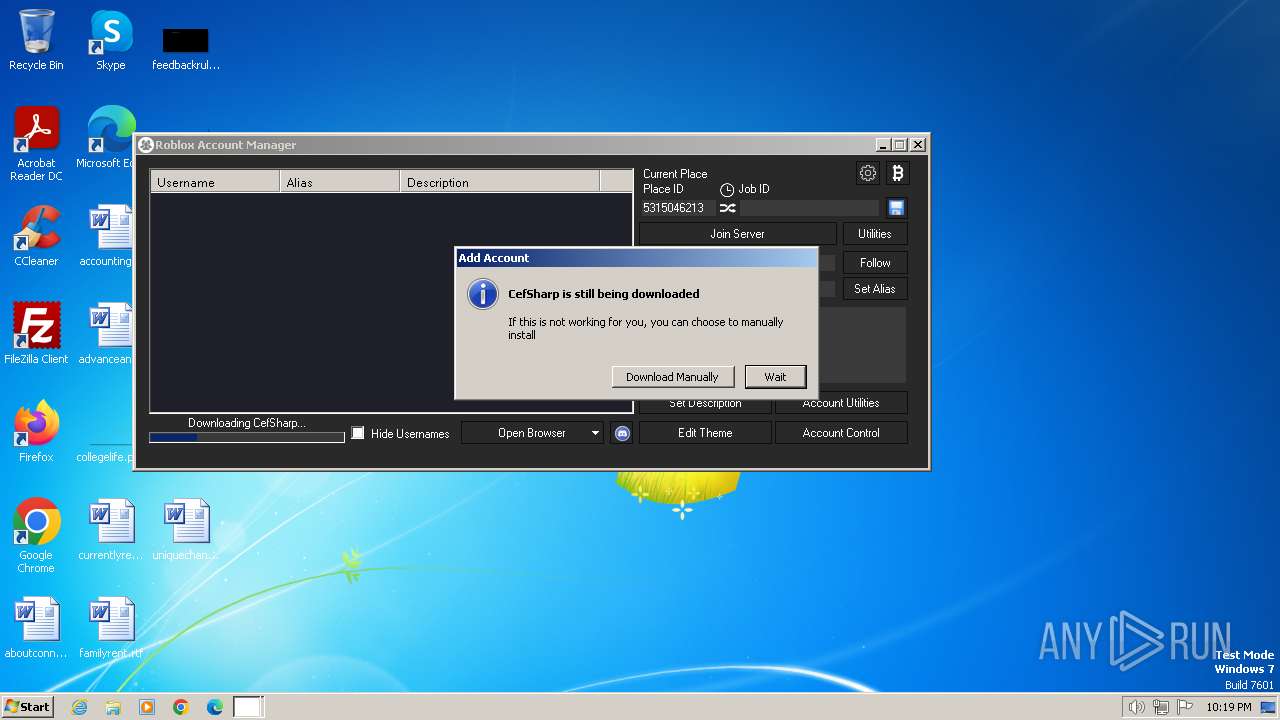Viewport: 1280px width, 720px height.
Task: Click the Roblox Account Manager title icon
Action: [145, 145]
